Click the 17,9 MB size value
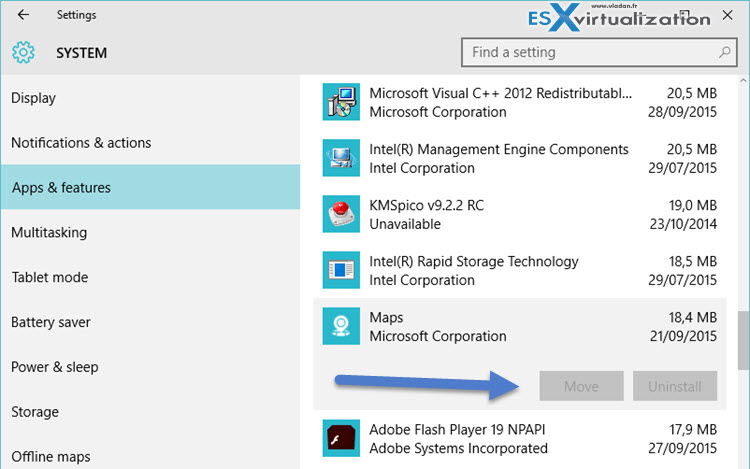The height and width of the screenshot is (469, 750). coord(693,429)
